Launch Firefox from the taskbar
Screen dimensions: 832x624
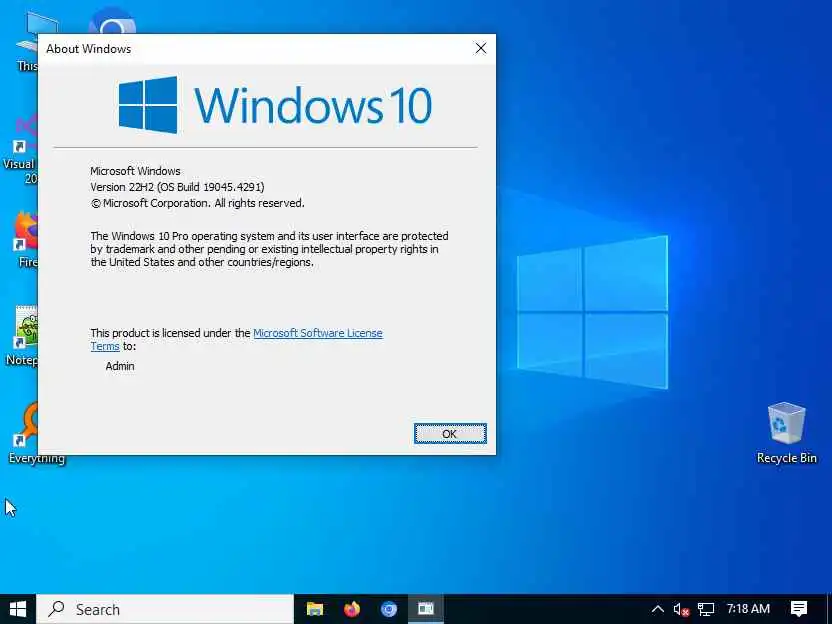352,609
